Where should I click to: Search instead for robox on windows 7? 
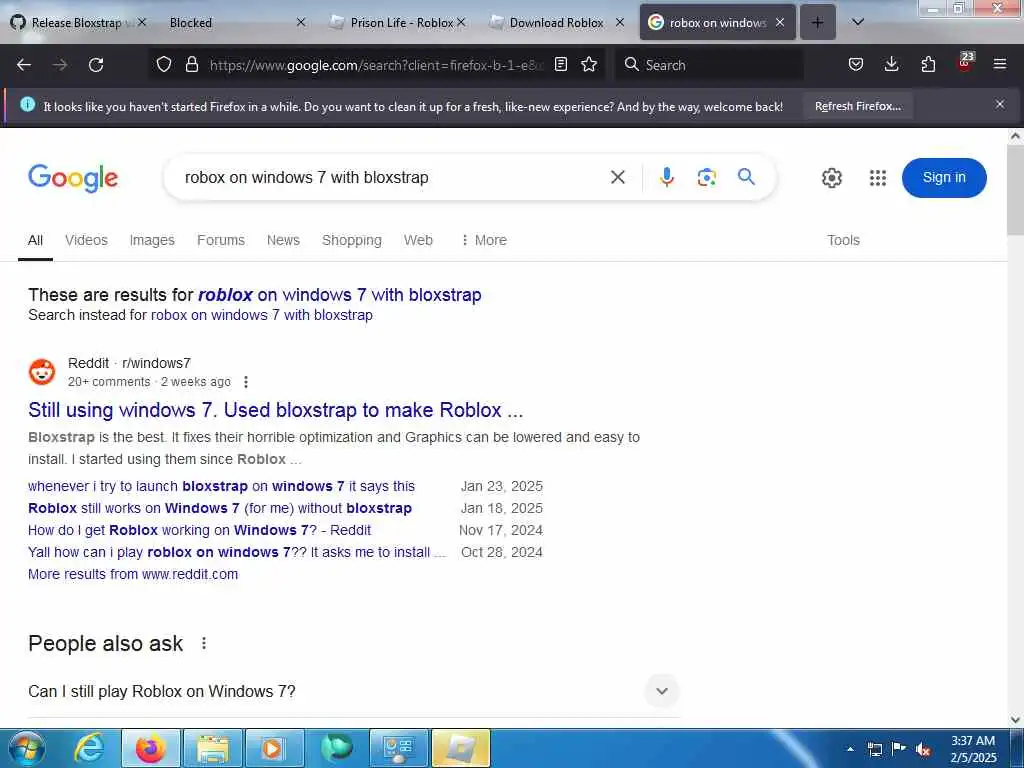262,315
